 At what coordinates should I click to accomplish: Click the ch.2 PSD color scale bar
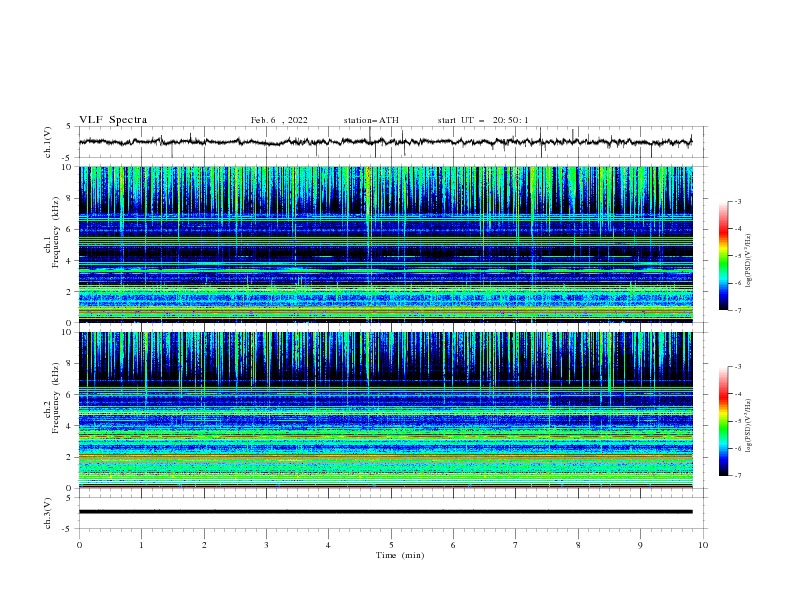723,421
